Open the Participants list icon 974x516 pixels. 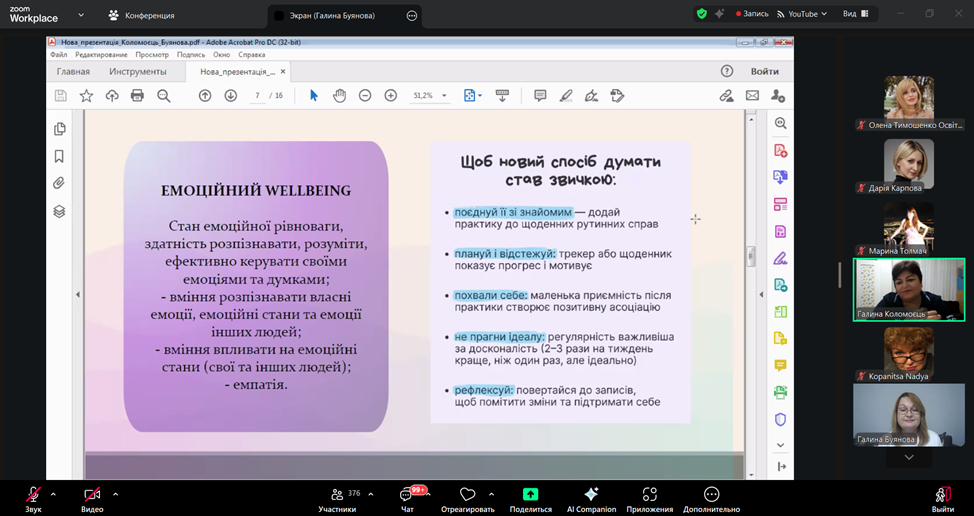coord(337,495)
